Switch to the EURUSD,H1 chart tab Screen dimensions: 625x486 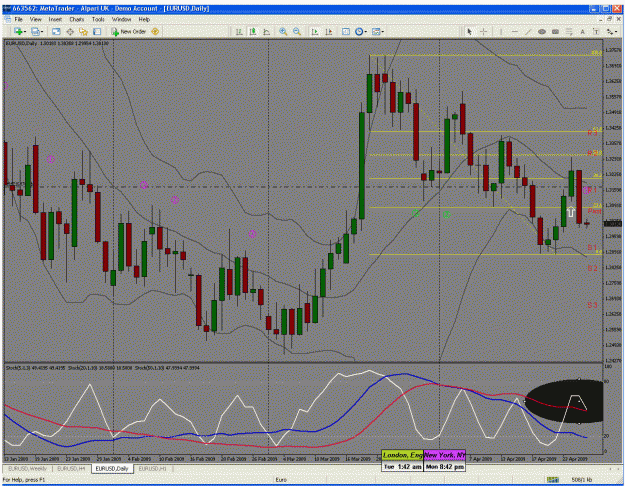[152, 468]
